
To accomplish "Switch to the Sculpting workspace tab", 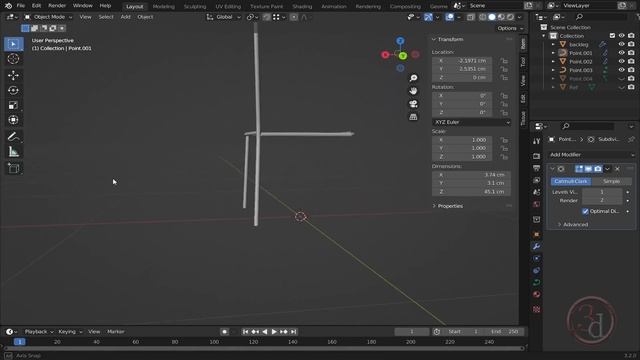I will [x=195, y=7].
